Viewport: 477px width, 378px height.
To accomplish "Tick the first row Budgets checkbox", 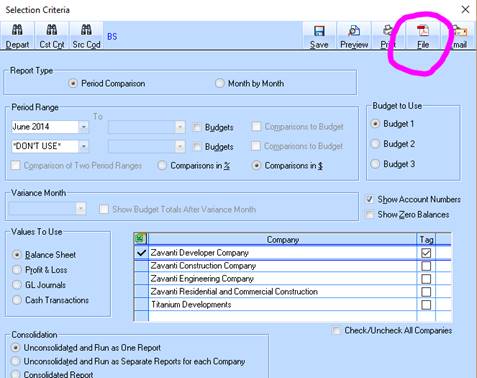I will pos(197,127).
